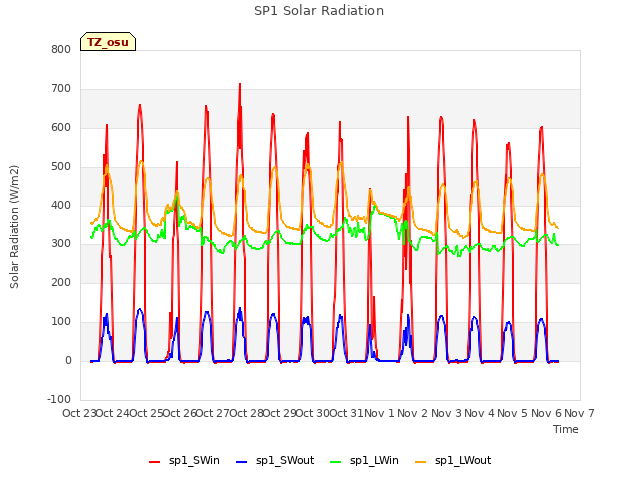Click the Nov 2 x-axis tick label
640x480 pixels.
pos(412,413)
